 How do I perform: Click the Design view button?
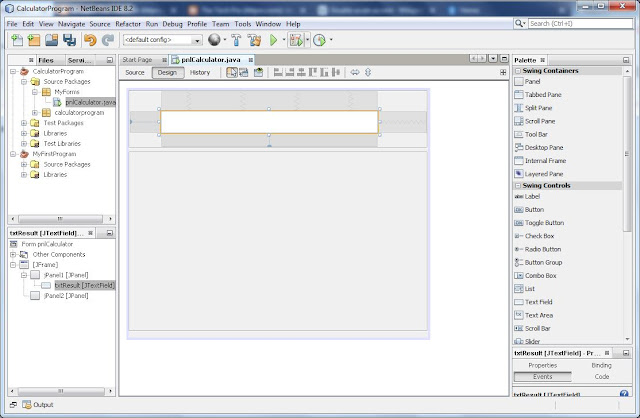point(167,73)
